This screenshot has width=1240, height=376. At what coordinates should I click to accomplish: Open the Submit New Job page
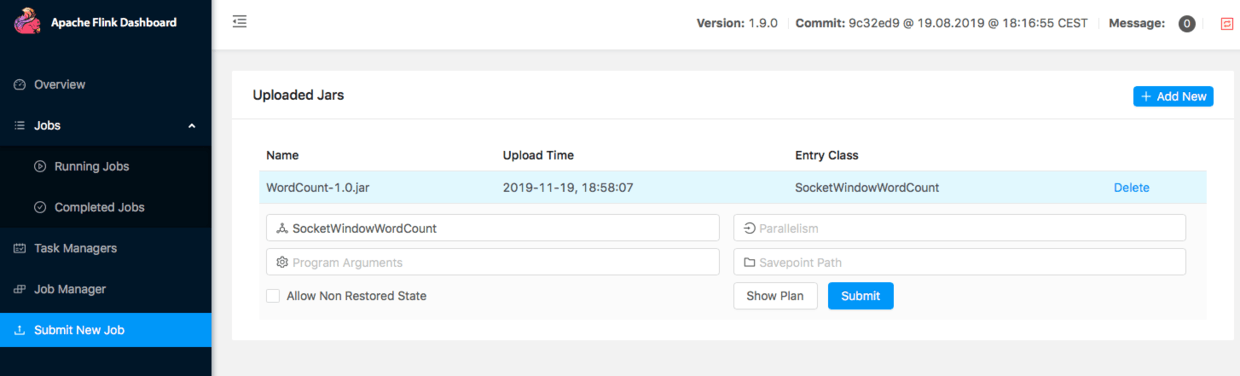[106, 330]
